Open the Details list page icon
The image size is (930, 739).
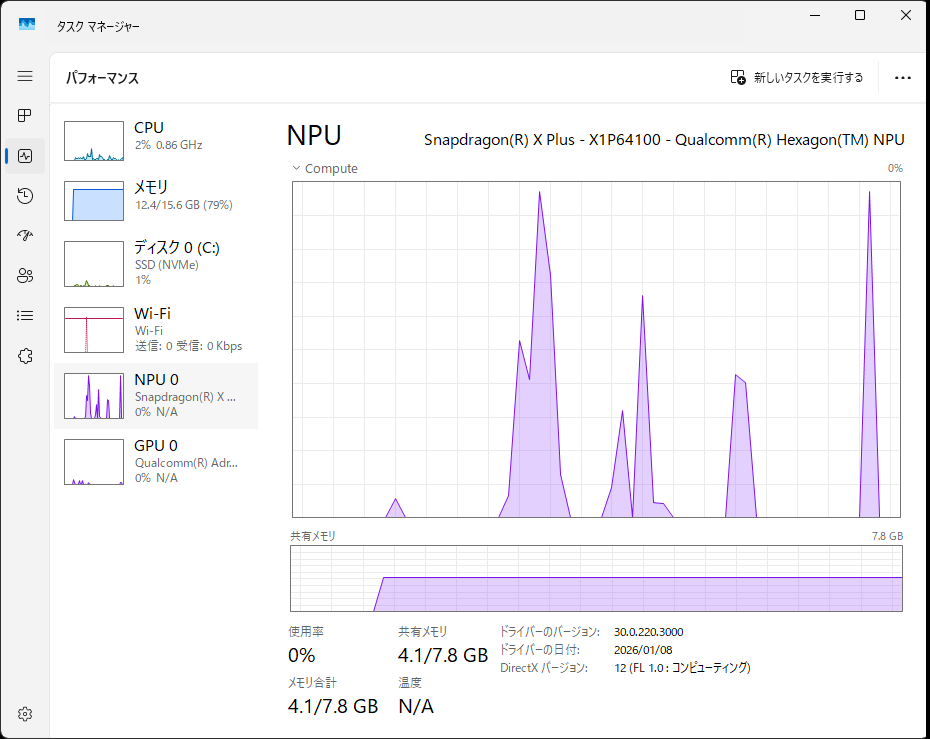click(25, 316)
